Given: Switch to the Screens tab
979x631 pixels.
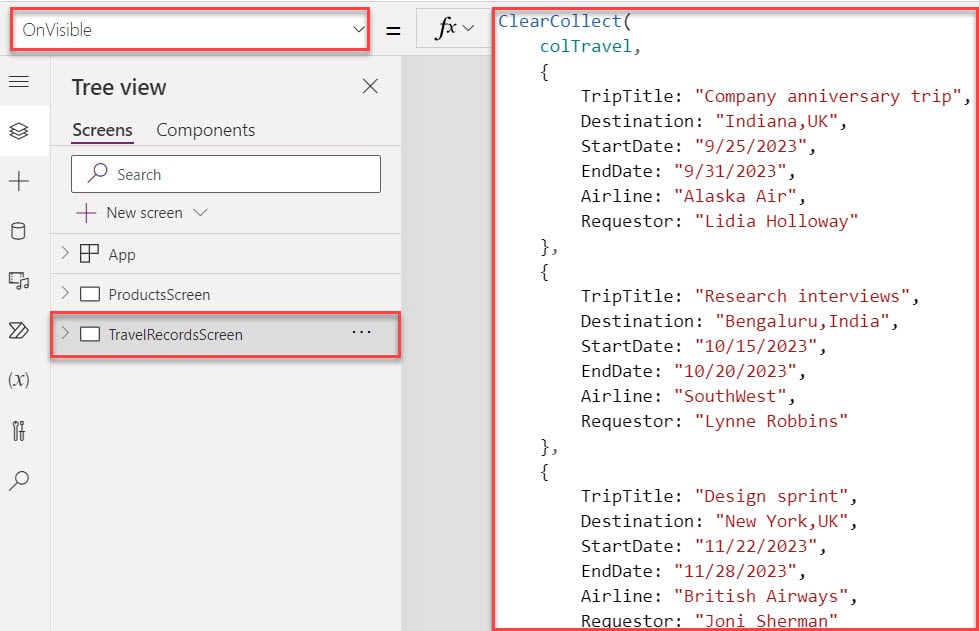Looking at the screenshot, I should coord(102,130).
